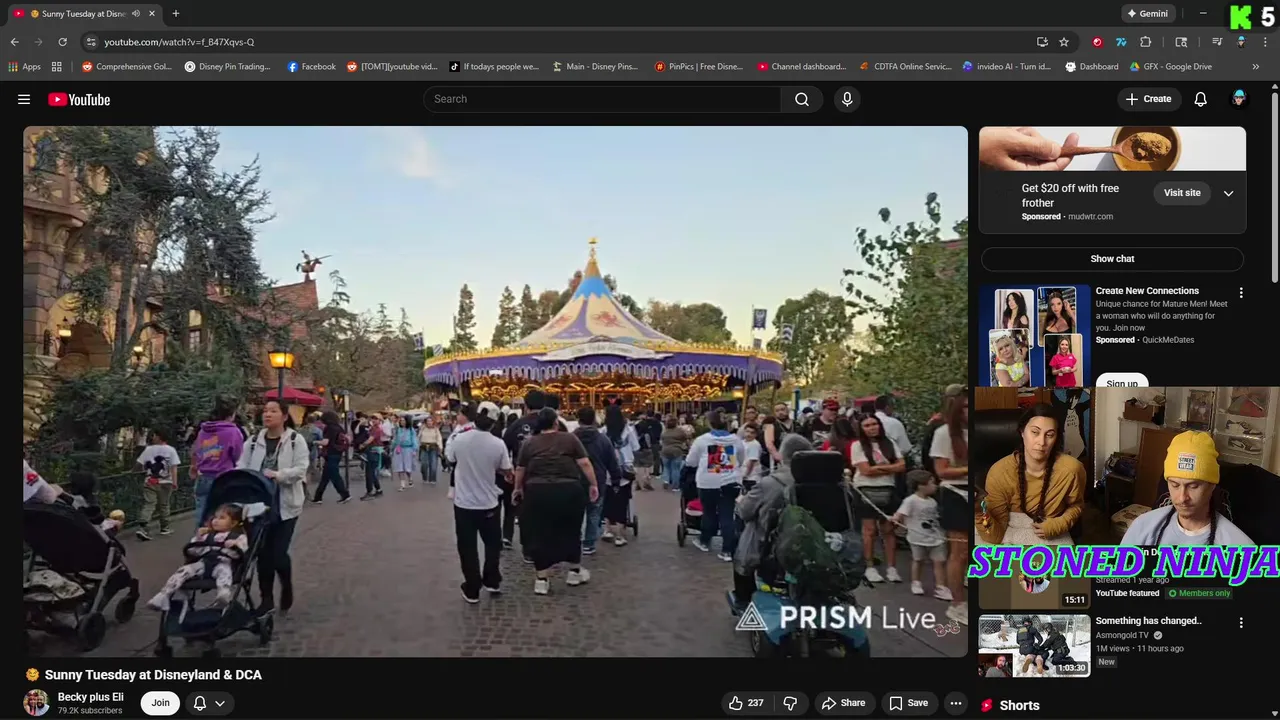
Task: Open the Chrome extensions puzzle icon
Action: [1146, 42]
